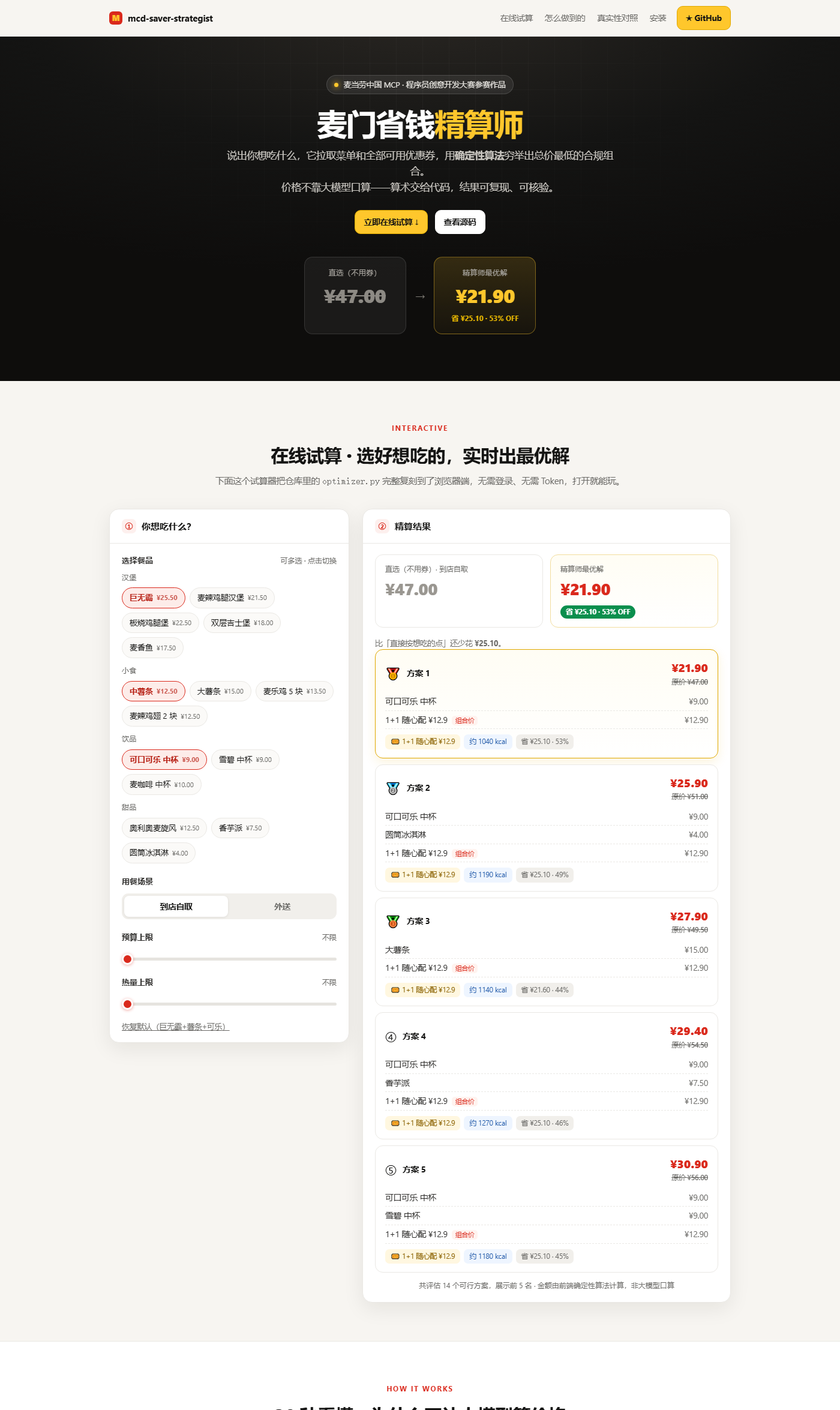The image size is (840, 1410).
Task: Select the 香芋派 ¥7.50 chip
Action: pos(240,828)
